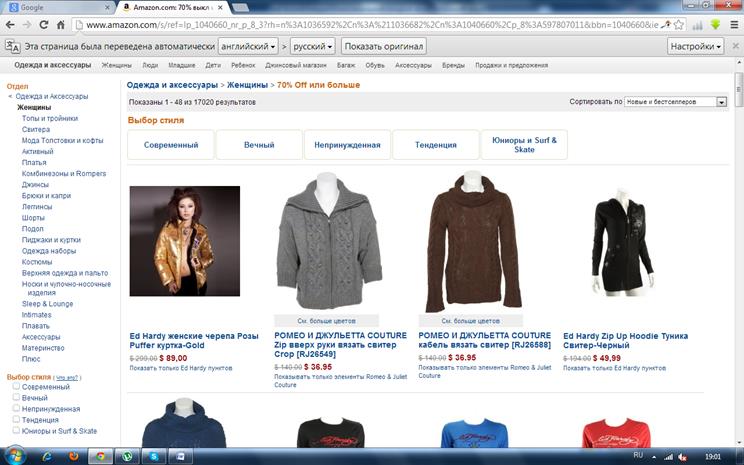Click the page vertical scrollbar thumb
744x465 pixels.
tap(738, 90)
